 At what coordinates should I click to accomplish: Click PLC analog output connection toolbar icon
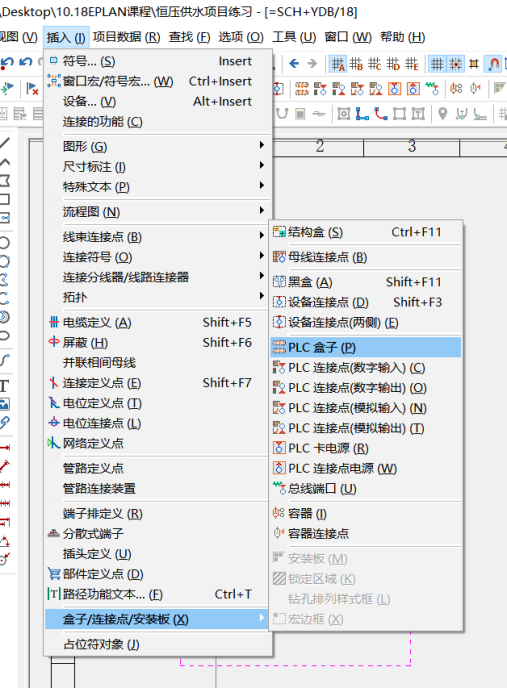tap(376, 89)
